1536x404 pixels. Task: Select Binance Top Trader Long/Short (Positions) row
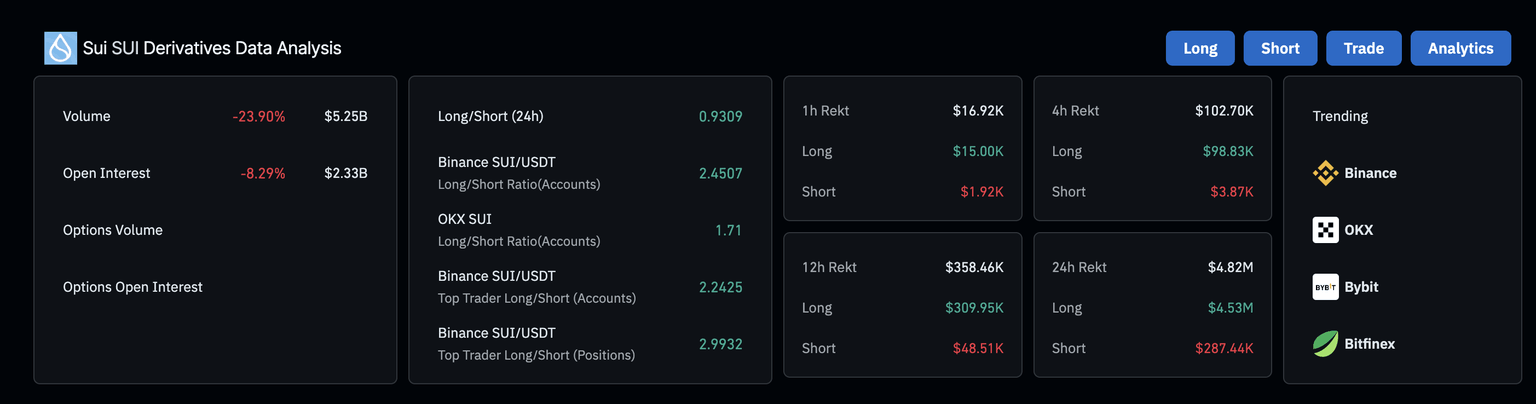point(590,344)
